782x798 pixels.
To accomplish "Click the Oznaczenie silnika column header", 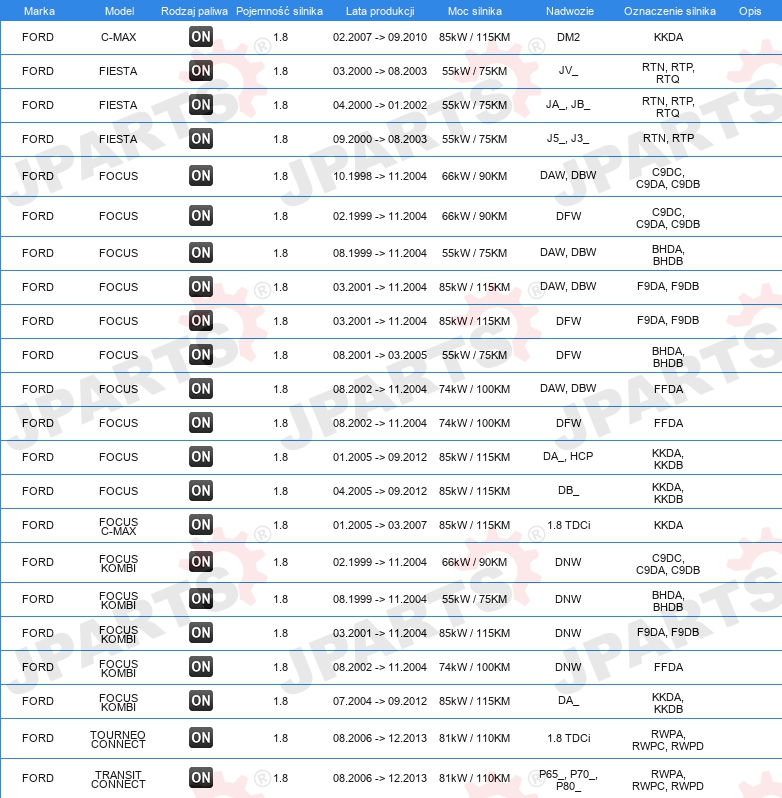I will [670, 11].
